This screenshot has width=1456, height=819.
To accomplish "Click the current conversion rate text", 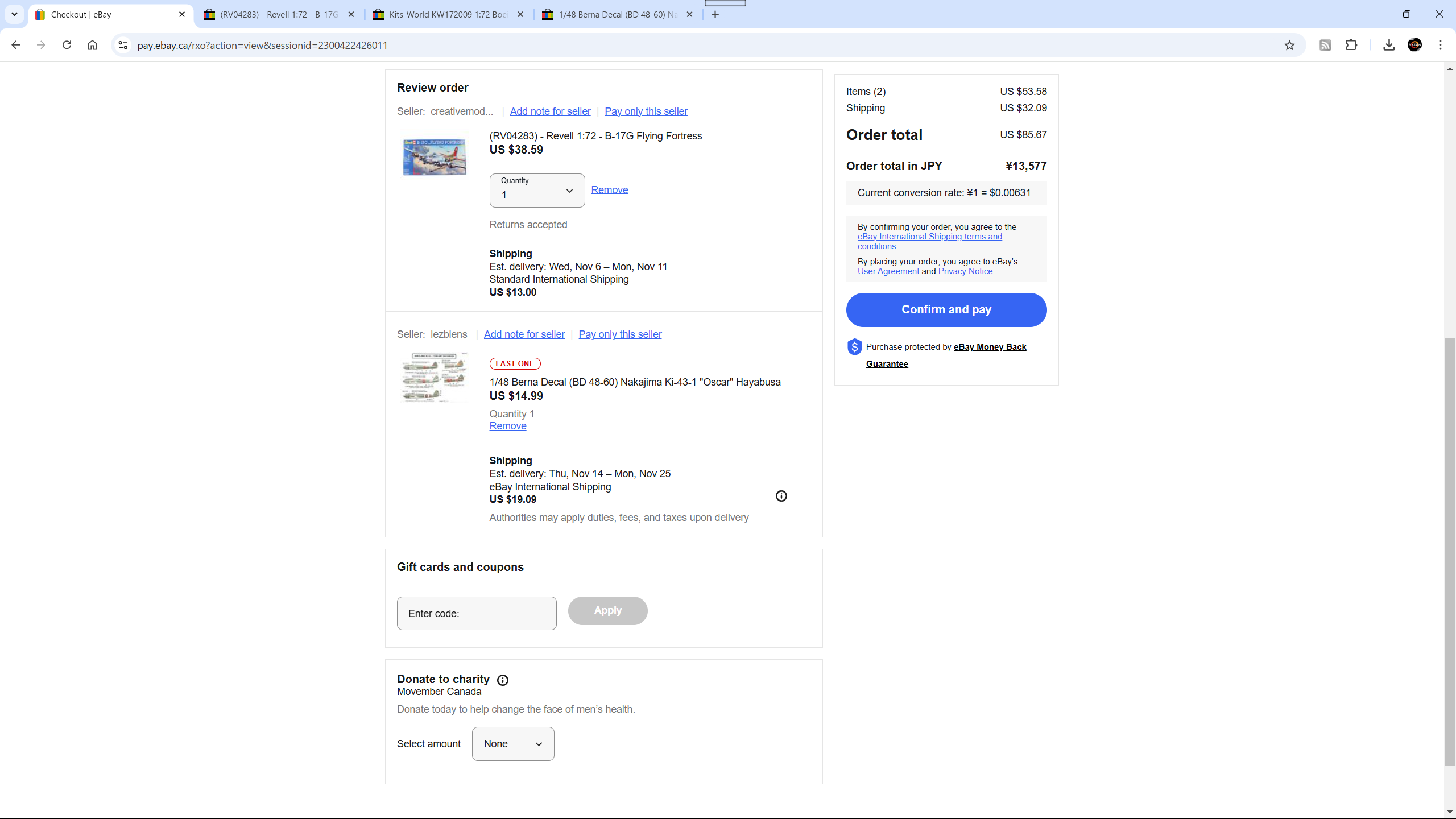I will click(944, 193).
